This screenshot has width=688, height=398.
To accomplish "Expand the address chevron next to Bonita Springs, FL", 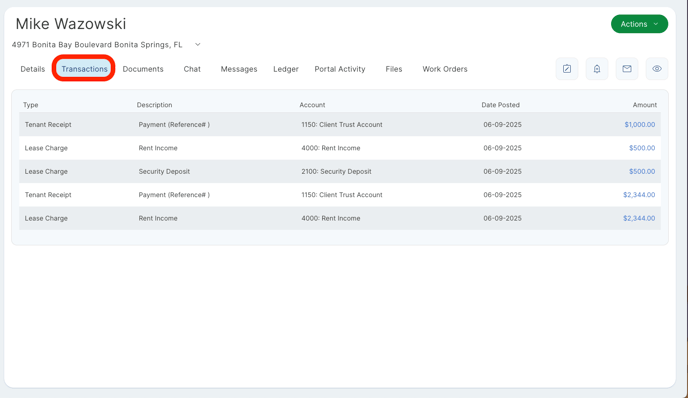I will point(197,45).
